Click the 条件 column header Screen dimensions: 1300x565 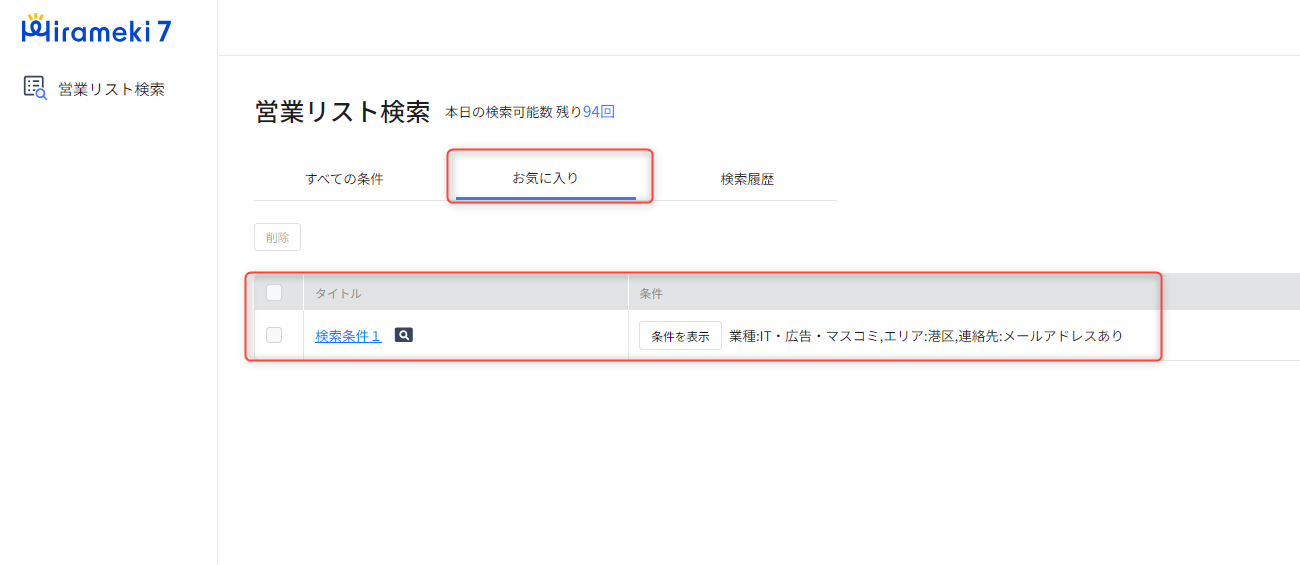(x=651, y=294)
